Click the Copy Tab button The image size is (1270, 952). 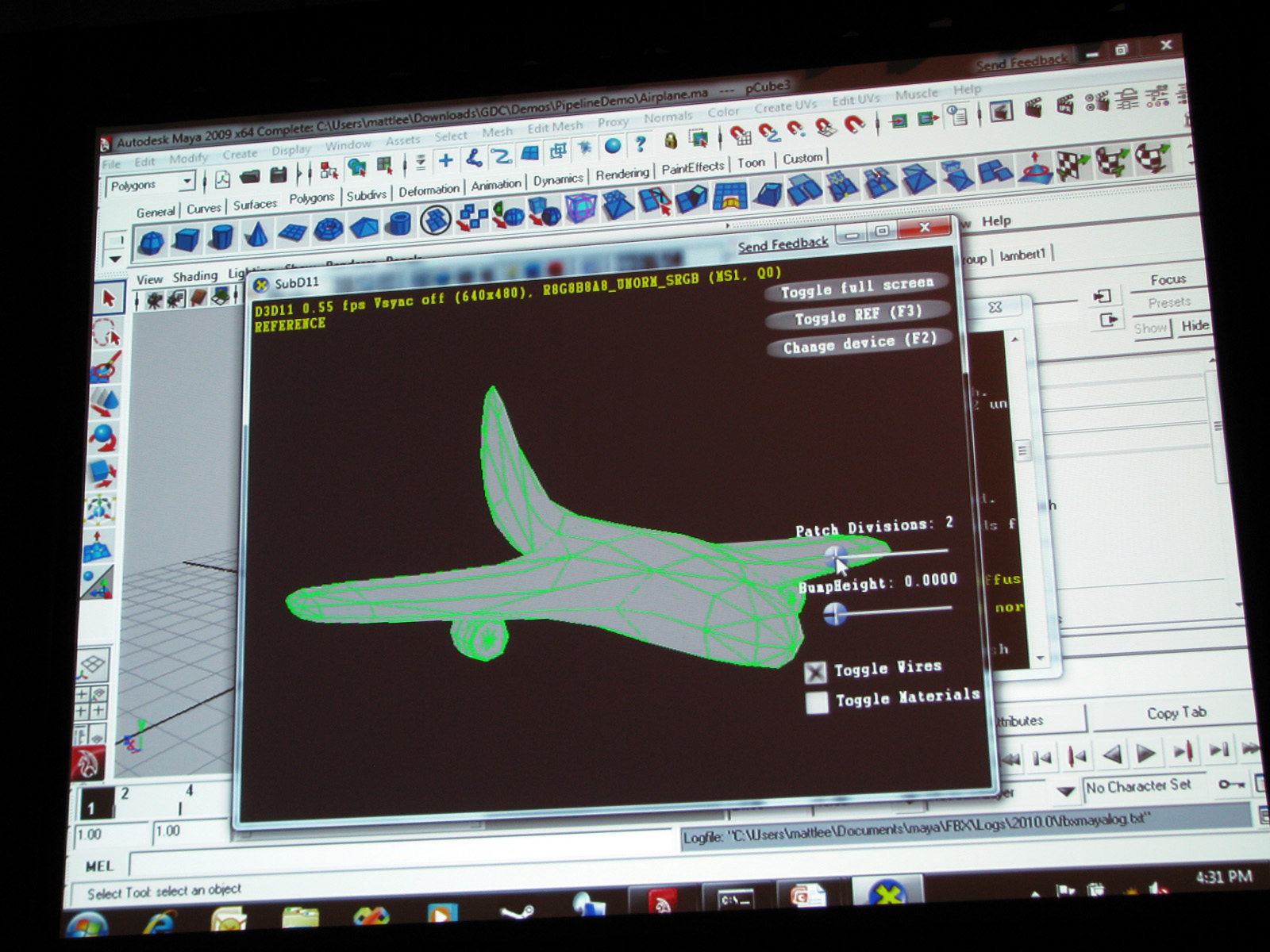(1176, 712)
